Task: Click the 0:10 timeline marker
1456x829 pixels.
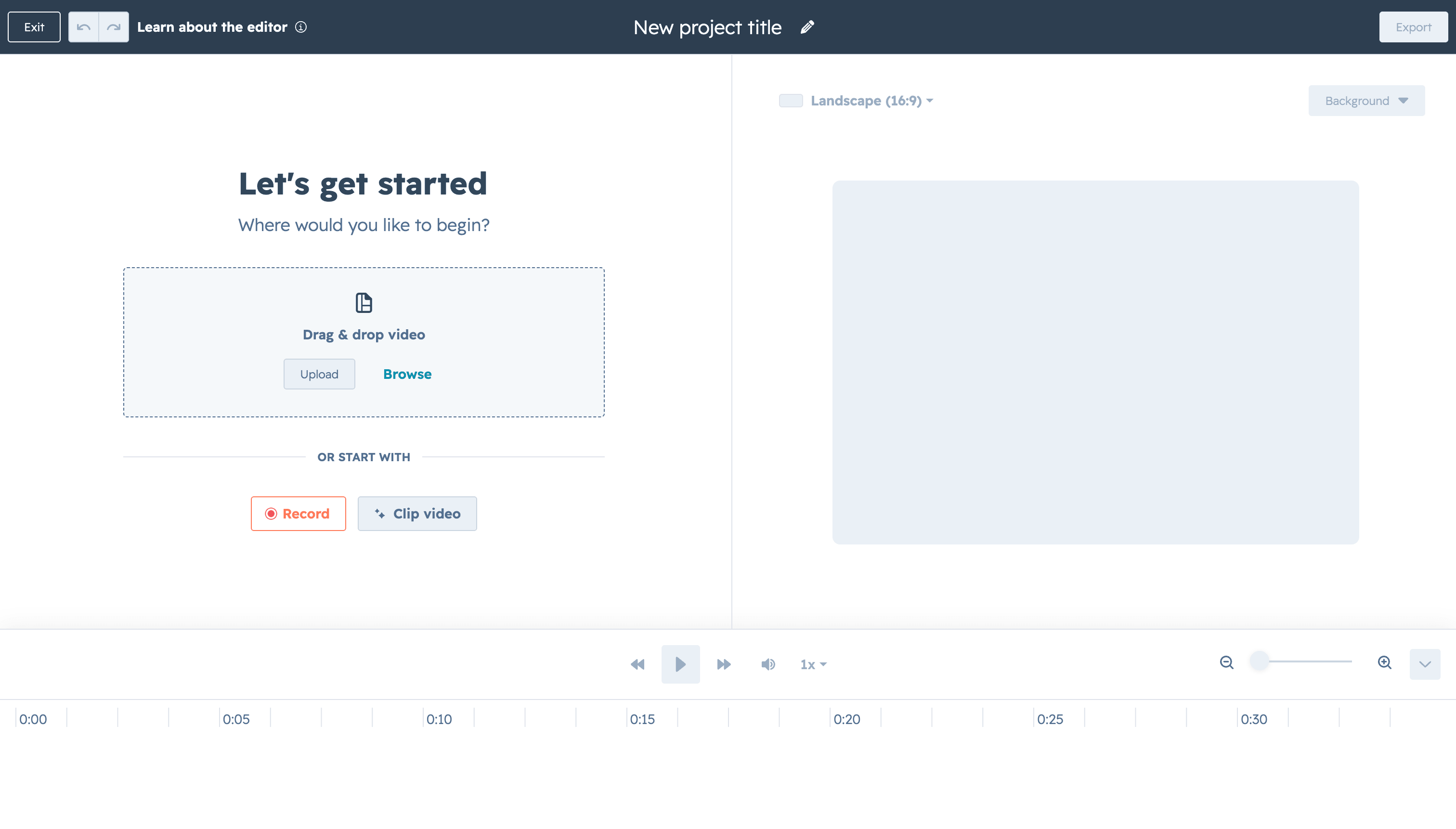Action: [x=439, y=719]
